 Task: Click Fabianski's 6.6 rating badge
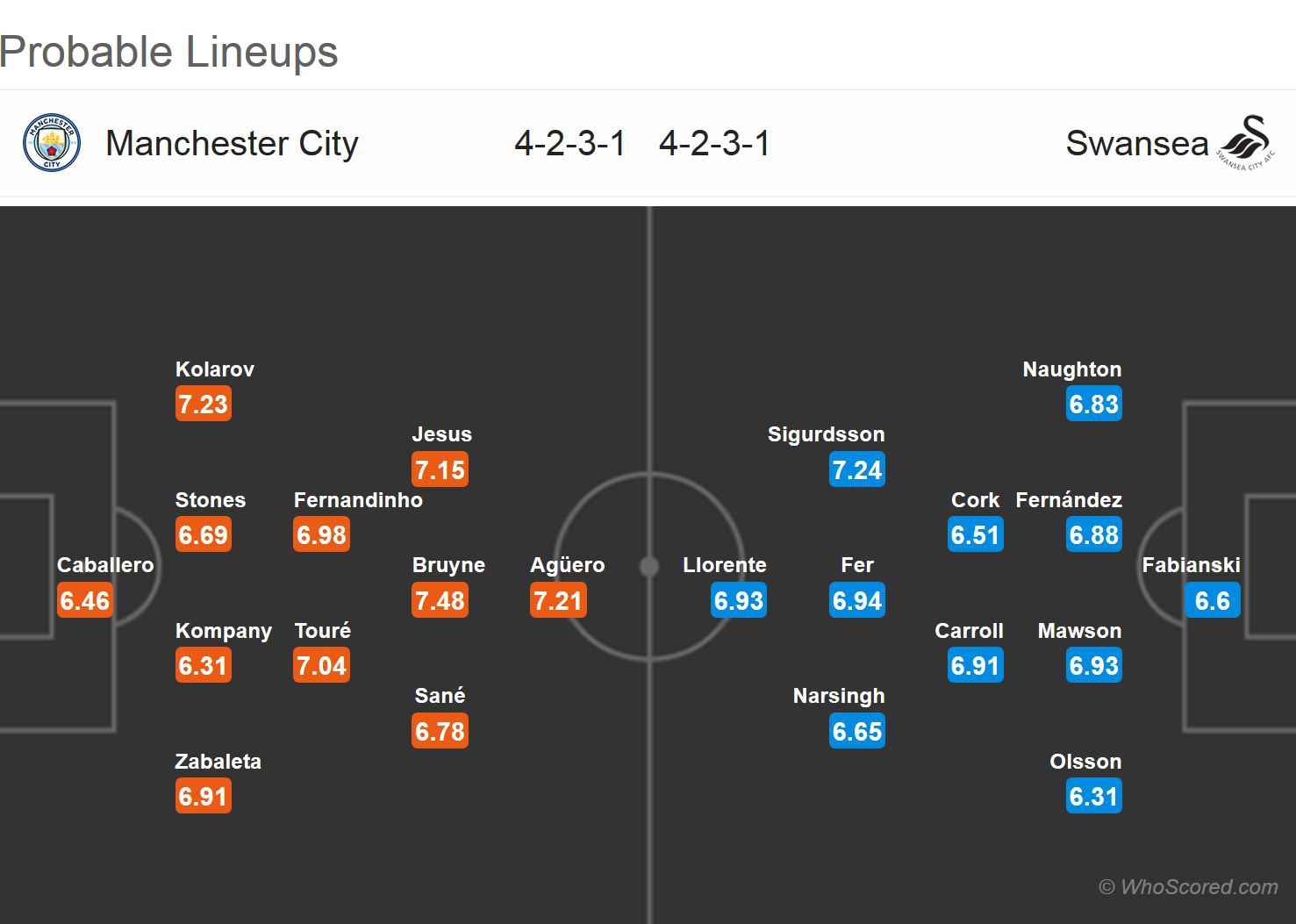point(1212,601)
